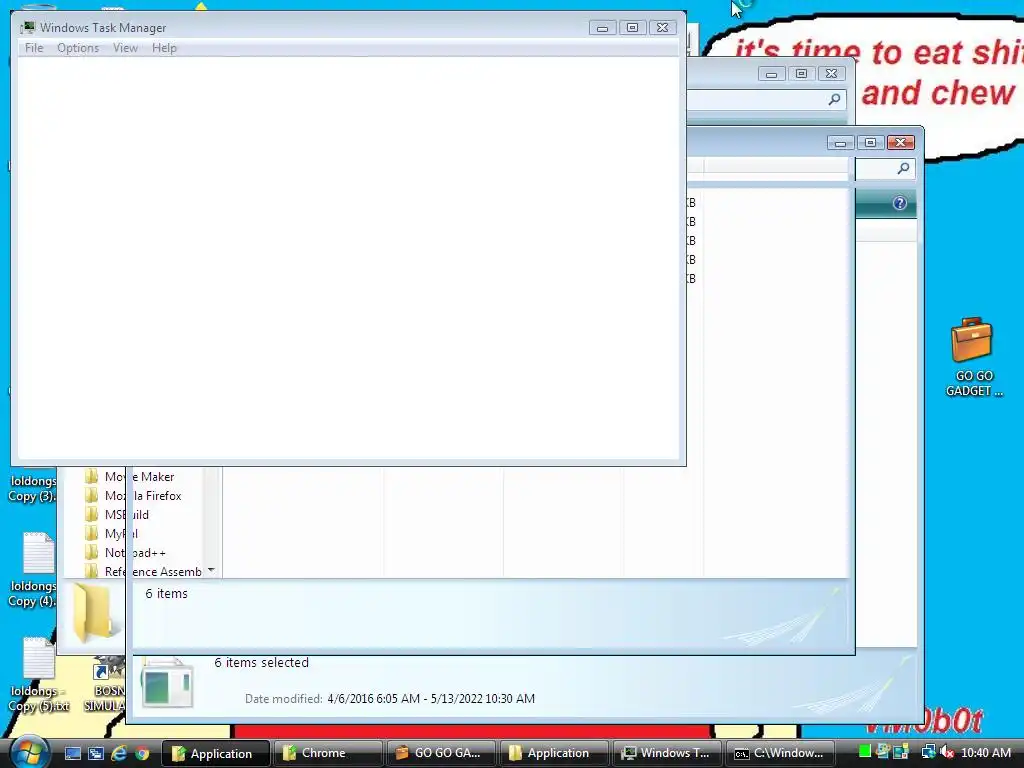Select loldongs Copy (4) desktop text file

(x=34, y=569)
